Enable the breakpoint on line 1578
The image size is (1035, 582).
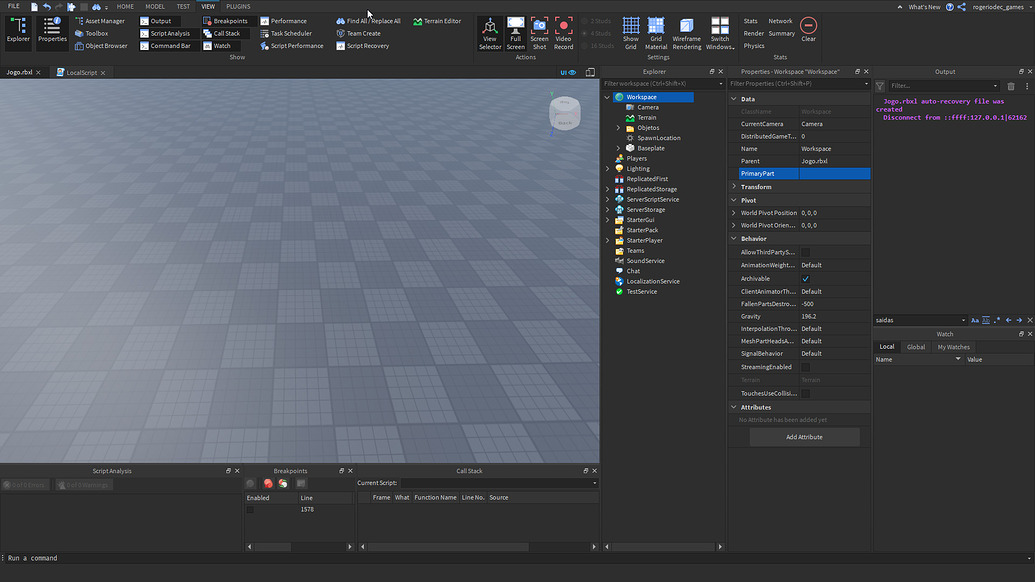coord(250,508)
